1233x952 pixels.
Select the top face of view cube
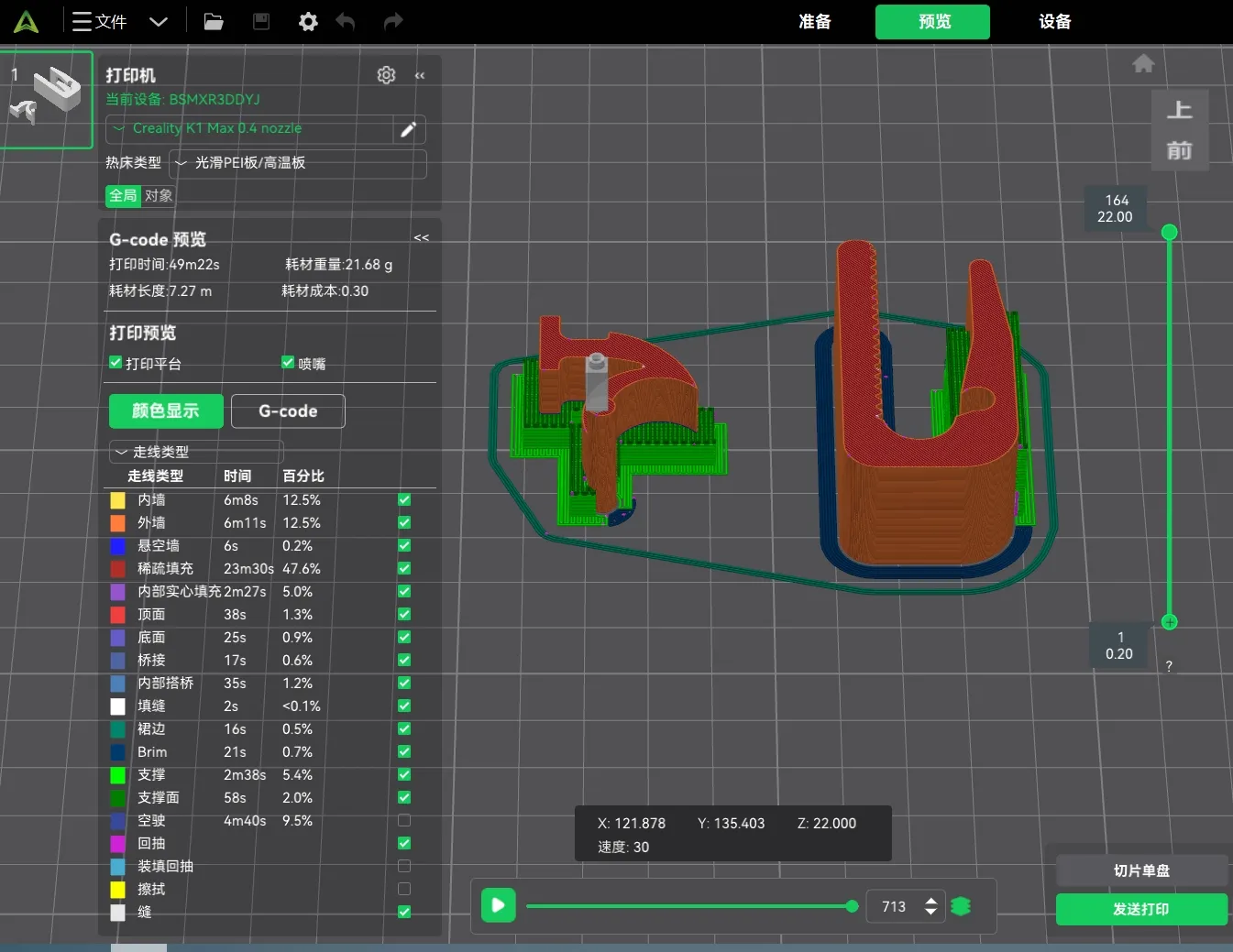pos(1180,110)
